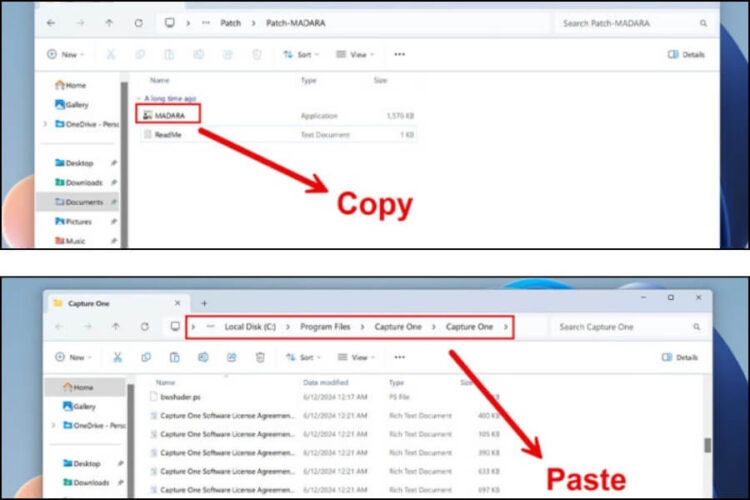Click the Local Disk (C:) breadcrumb
This screenshot has height=500, width=750.
click(250, 327)
